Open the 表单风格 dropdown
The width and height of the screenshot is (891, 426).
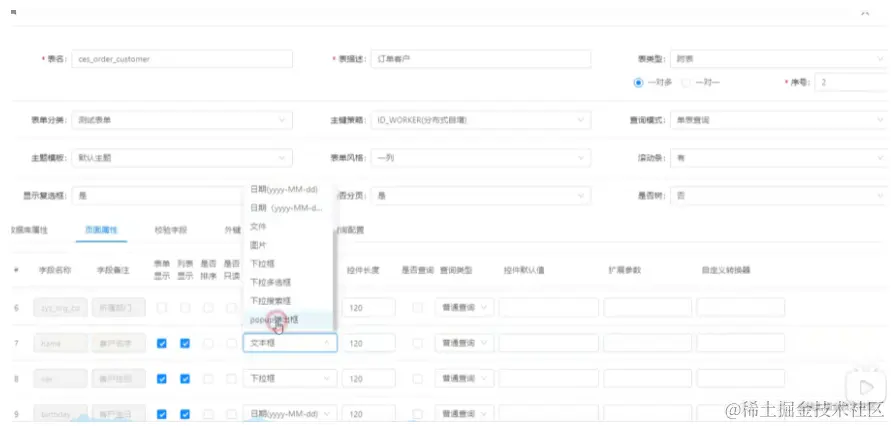click(x=481, y=157)
